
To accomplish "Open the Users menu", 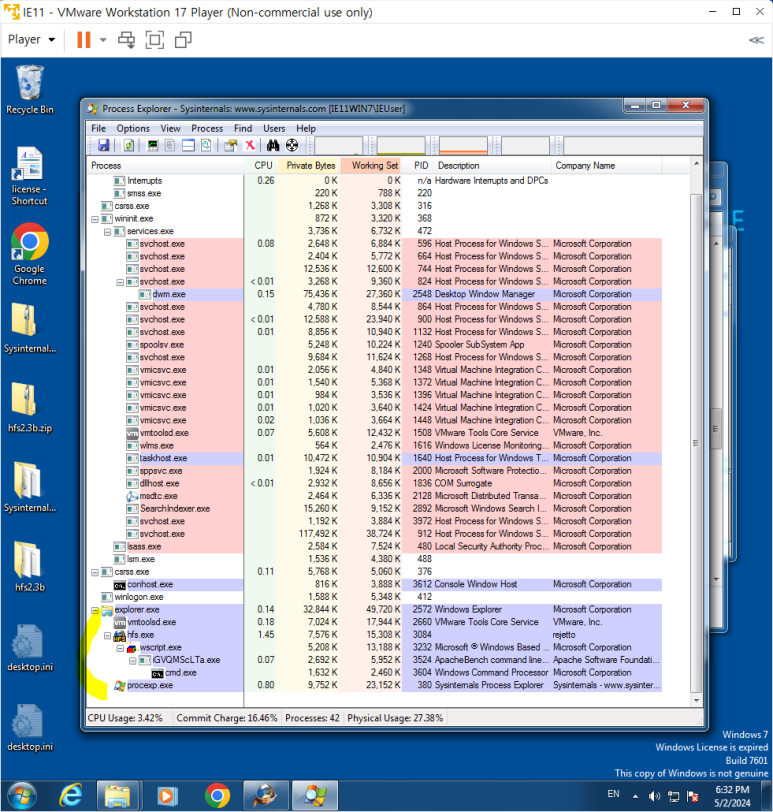I will tap(274, 128).
